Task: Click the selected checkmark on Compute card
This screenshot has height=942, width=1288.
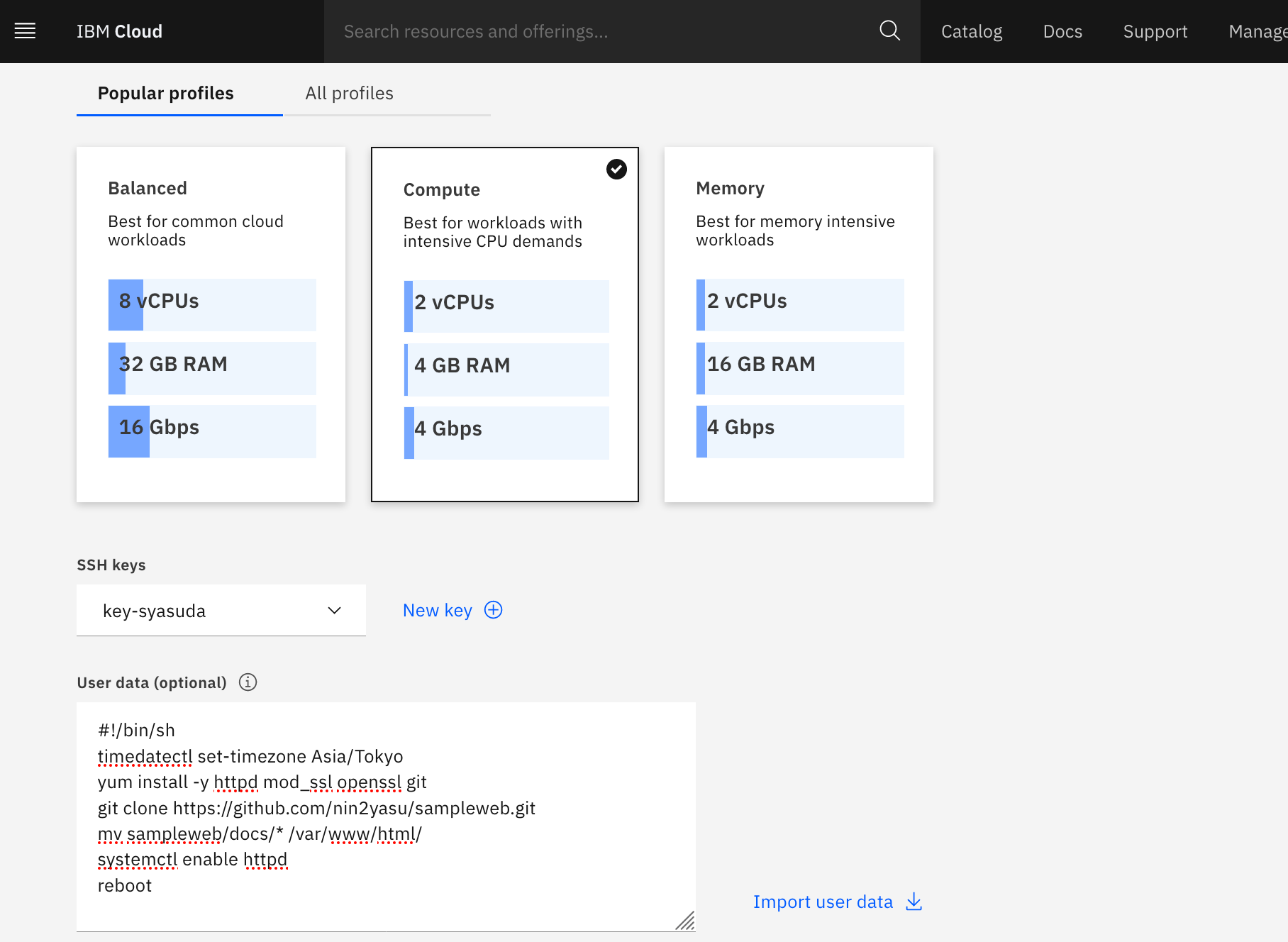Action: coord(616,170)
